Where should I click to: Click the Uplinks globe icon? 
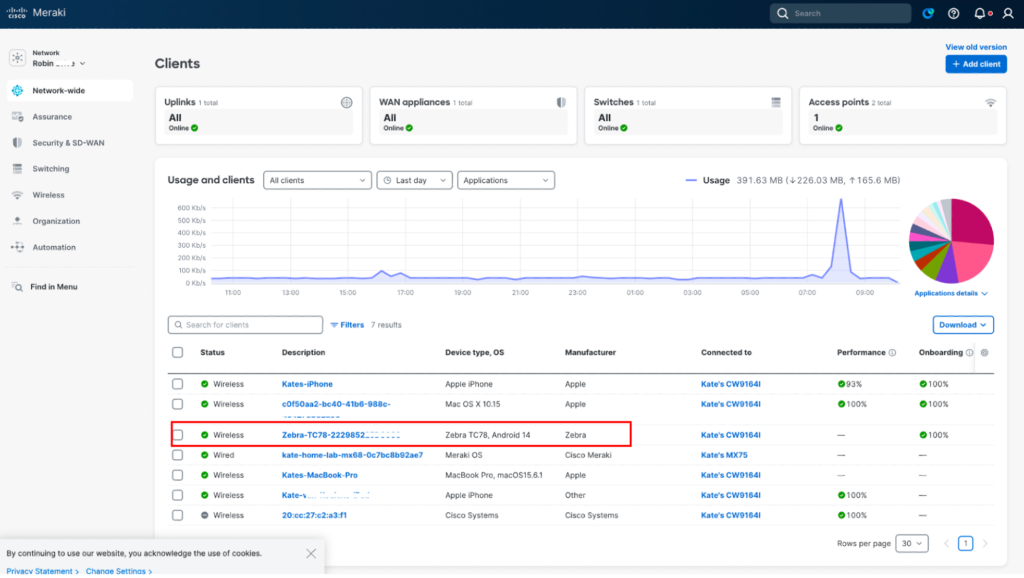(347, 102)
